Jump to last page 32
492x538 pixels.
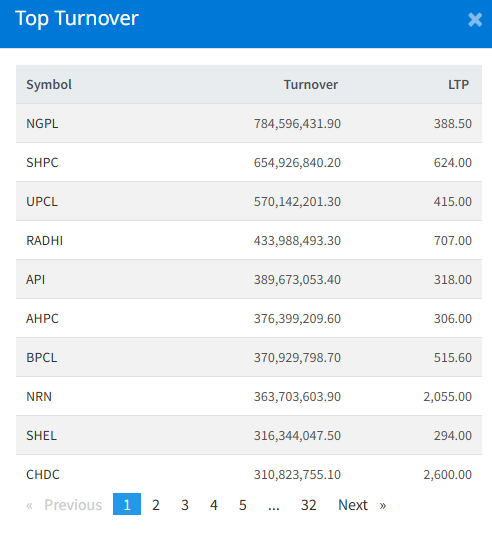308,505
